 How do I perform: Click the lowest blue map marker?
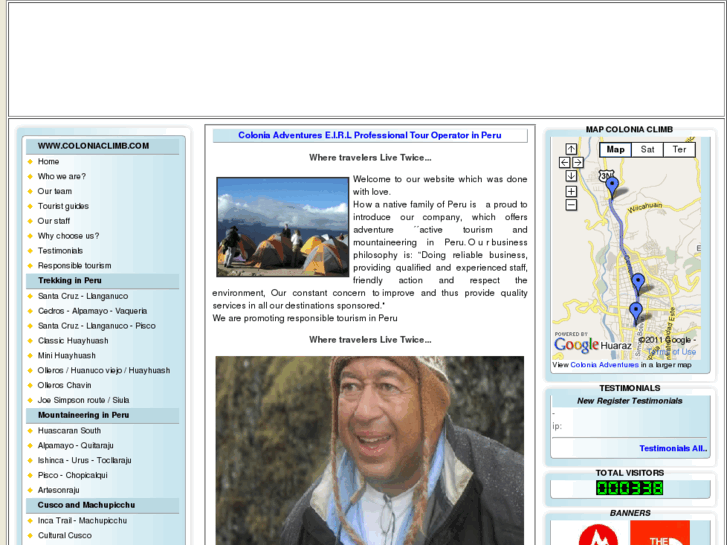(x=636, y=312)
